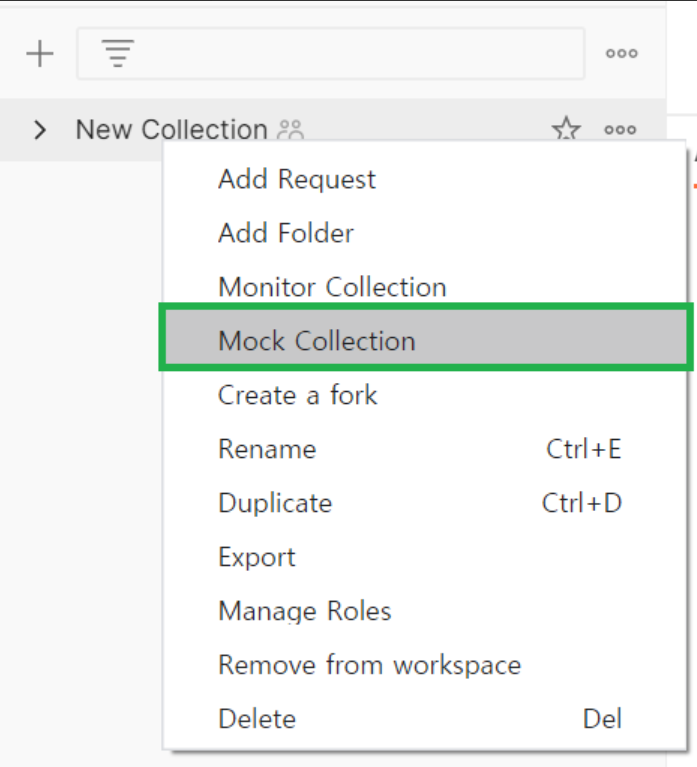The image size is (697, 767).
Task: Choose Export from the context menu
Action: point(425,557)
